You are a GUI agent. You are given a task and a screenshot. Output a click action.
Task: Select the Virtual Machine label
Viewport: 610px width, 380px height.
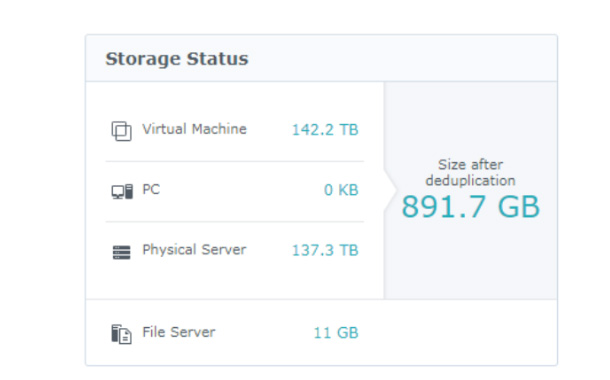click(194, 129)
